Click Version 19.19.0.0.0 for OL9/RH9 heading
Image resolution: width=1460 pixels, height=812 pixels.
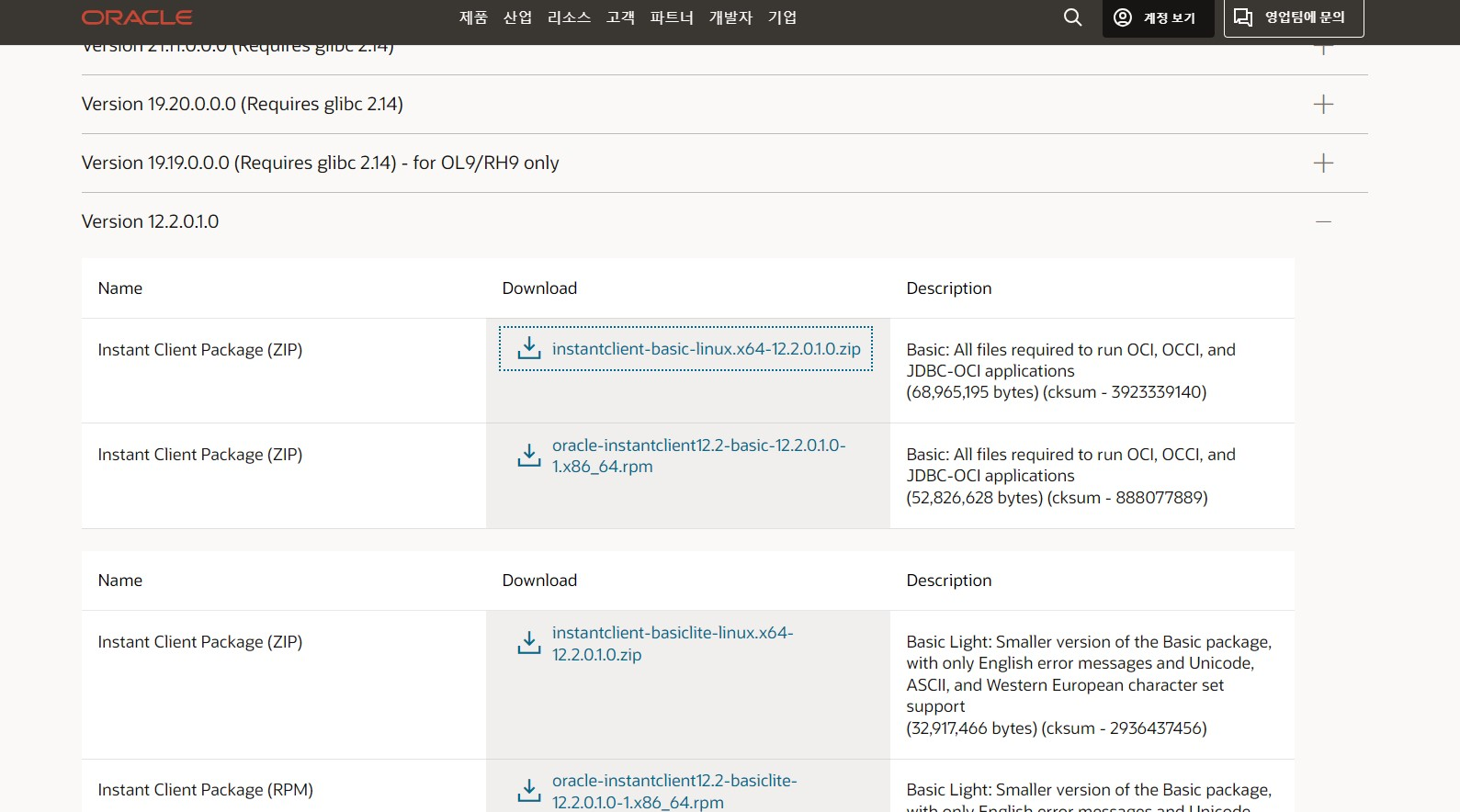tap(321, 163)
